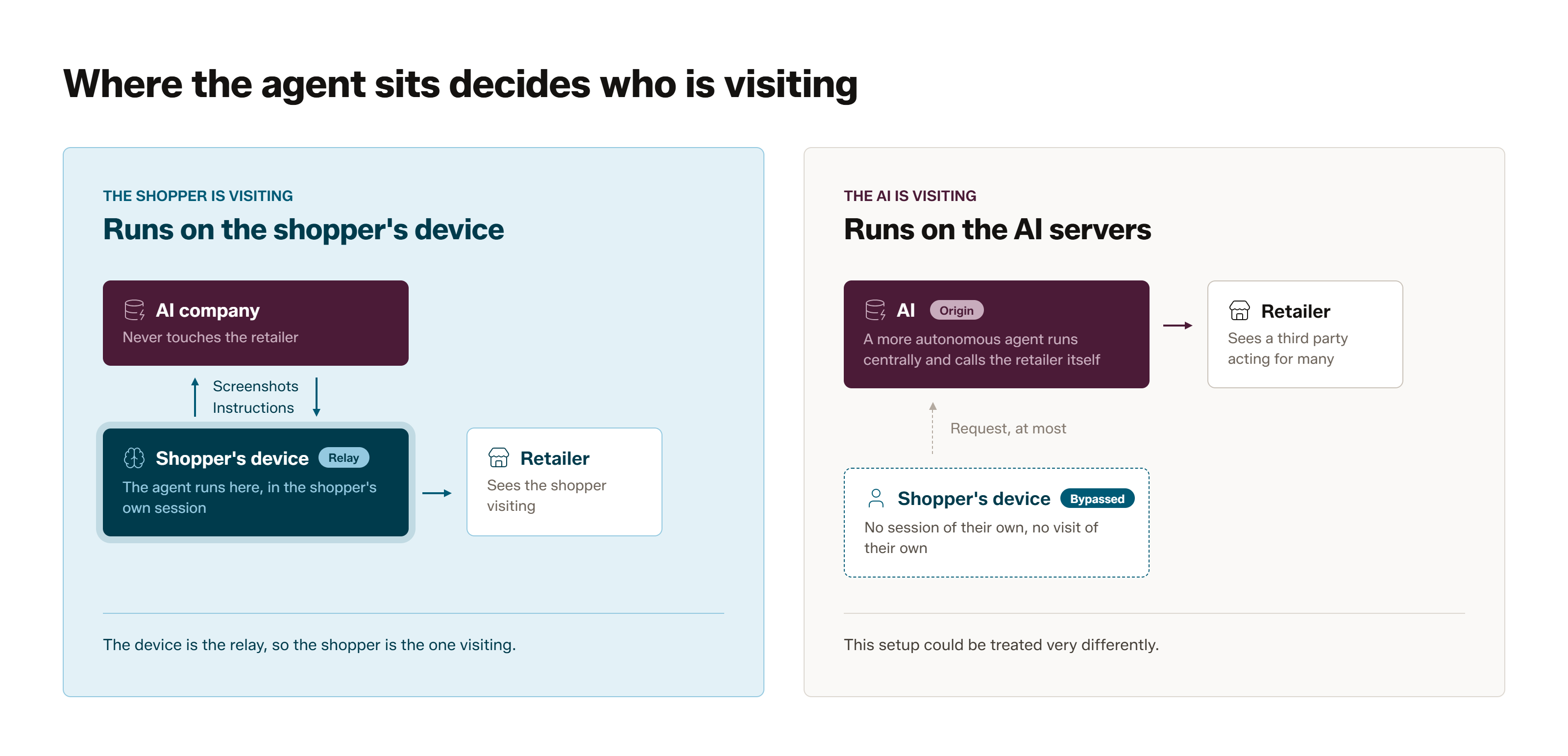Click the Origin badge
The image size is (1568, 756).
pyautogui.click(x=955, y=310)
